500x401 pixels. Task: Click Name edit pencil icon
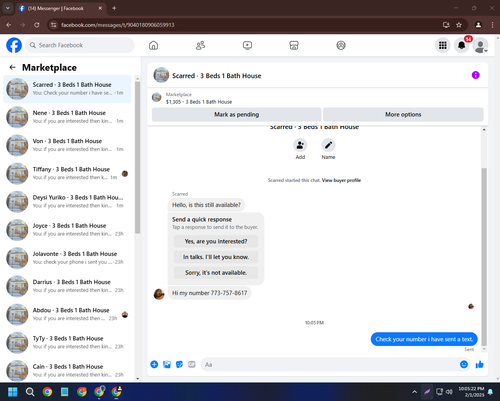point(328,145)
